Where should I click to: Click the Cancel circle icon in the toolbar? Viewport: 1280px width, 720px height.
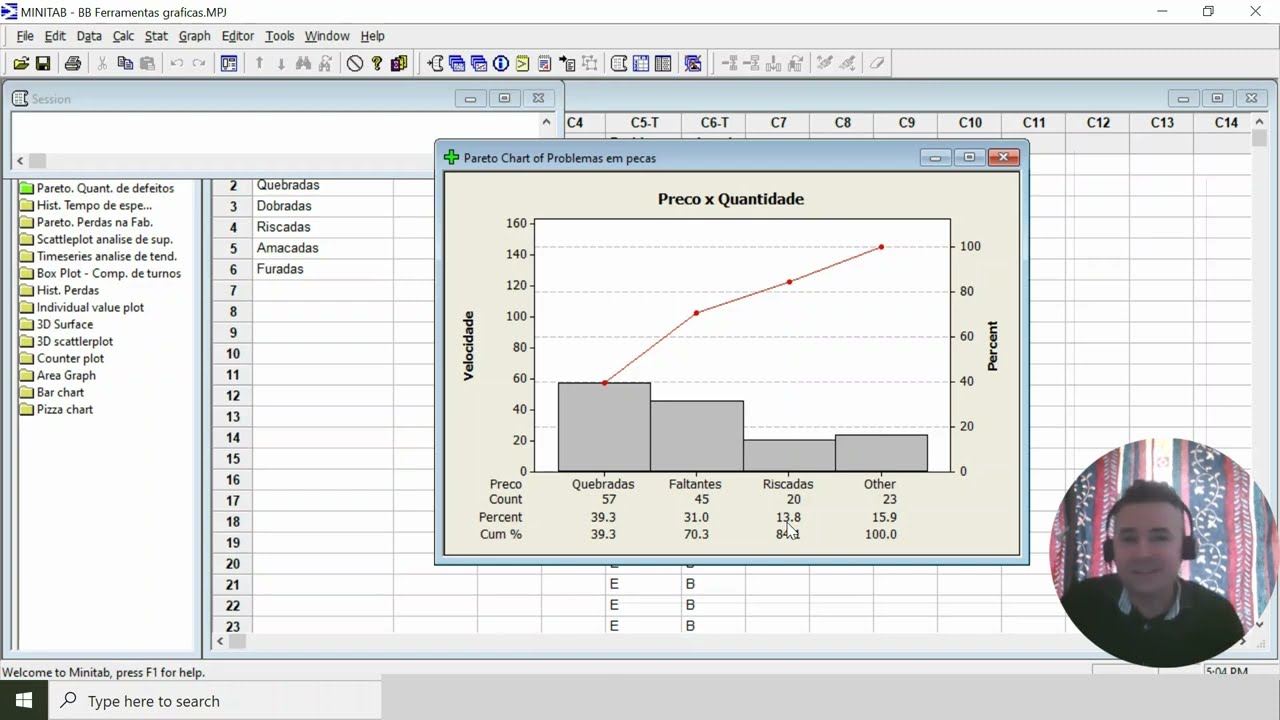[355, 63]
